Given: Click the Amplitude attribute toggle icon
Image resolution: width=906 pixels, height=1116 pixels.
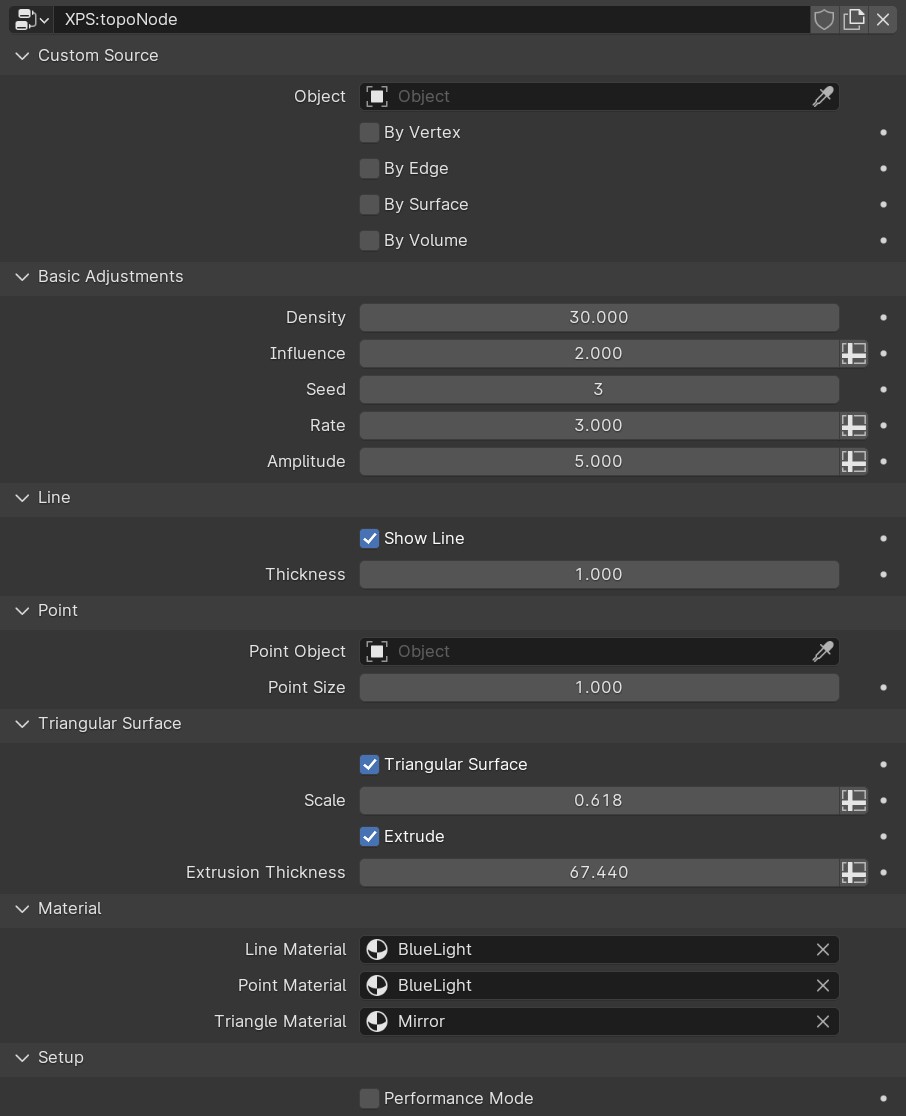Looking at the screenshot, I should (853, 461).
